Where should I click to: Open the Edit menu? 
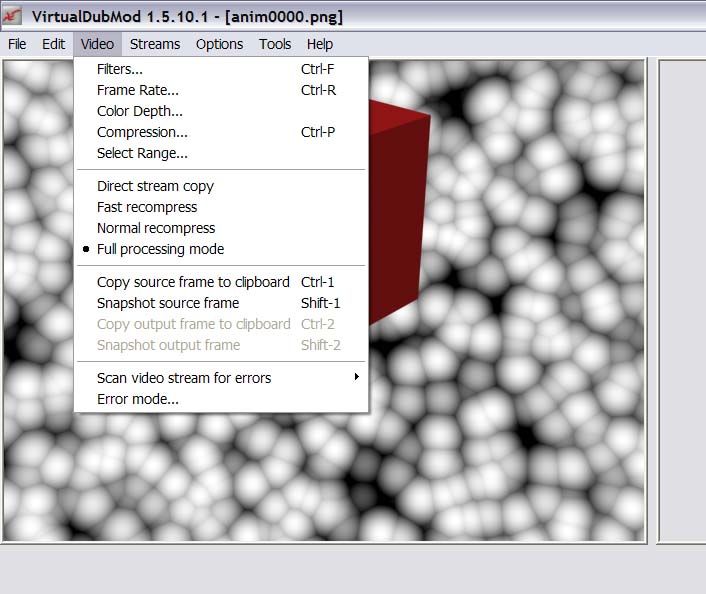54,44
